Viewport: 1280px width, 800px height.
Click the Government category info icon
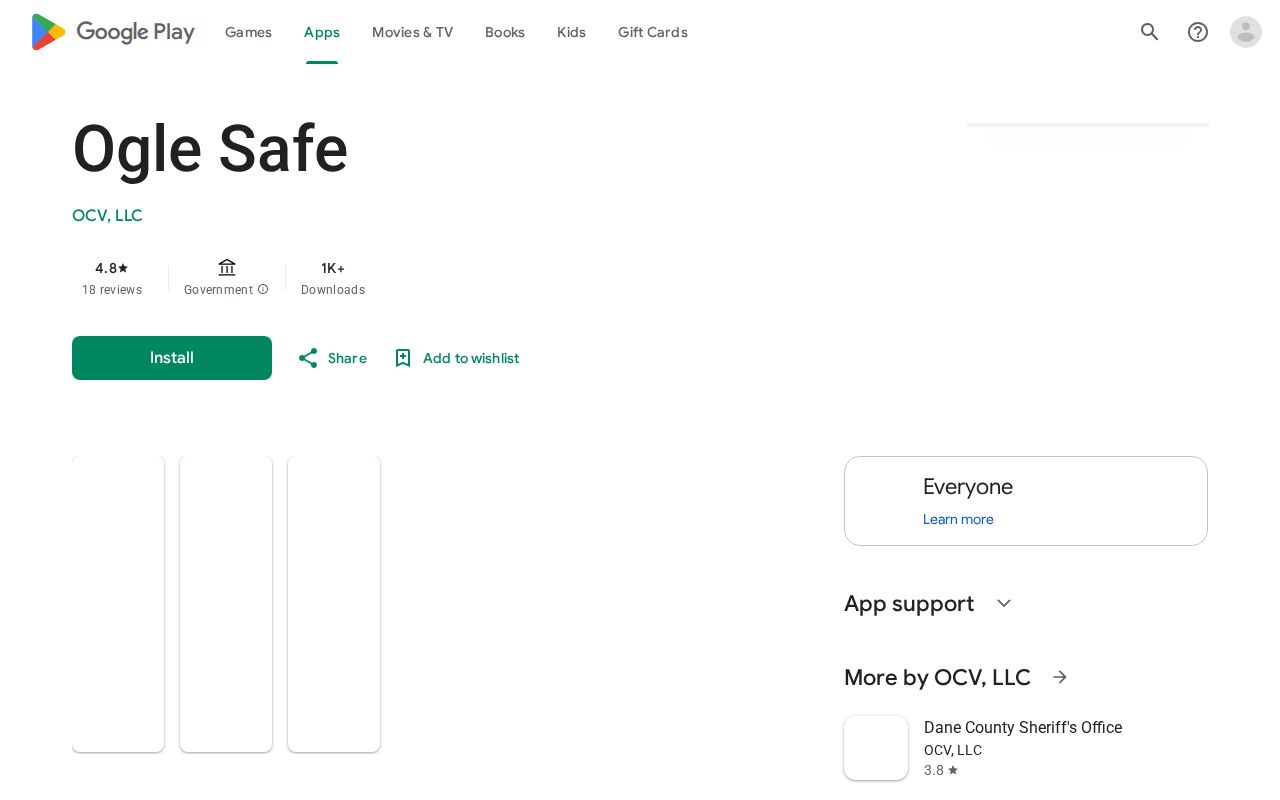point(263,290)
